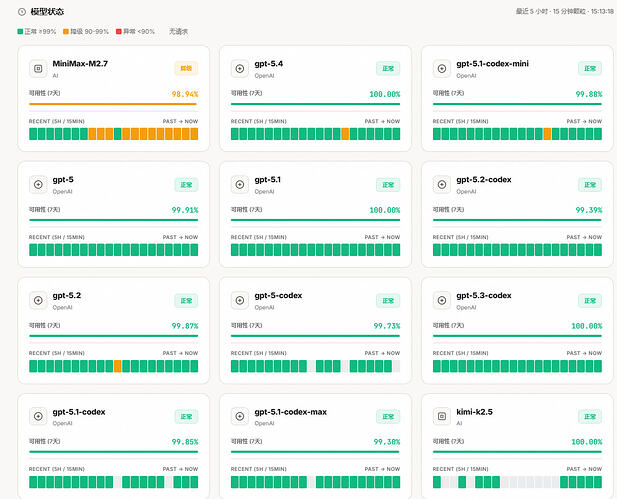Click the gpt-5.2-codex OpenAI icon

442,185
